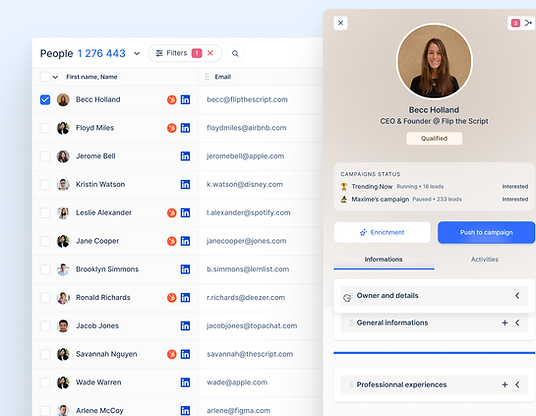Expand Professionnal experiences section chevron
Screen dimensions: 536x416
click(x=518, y=385)
